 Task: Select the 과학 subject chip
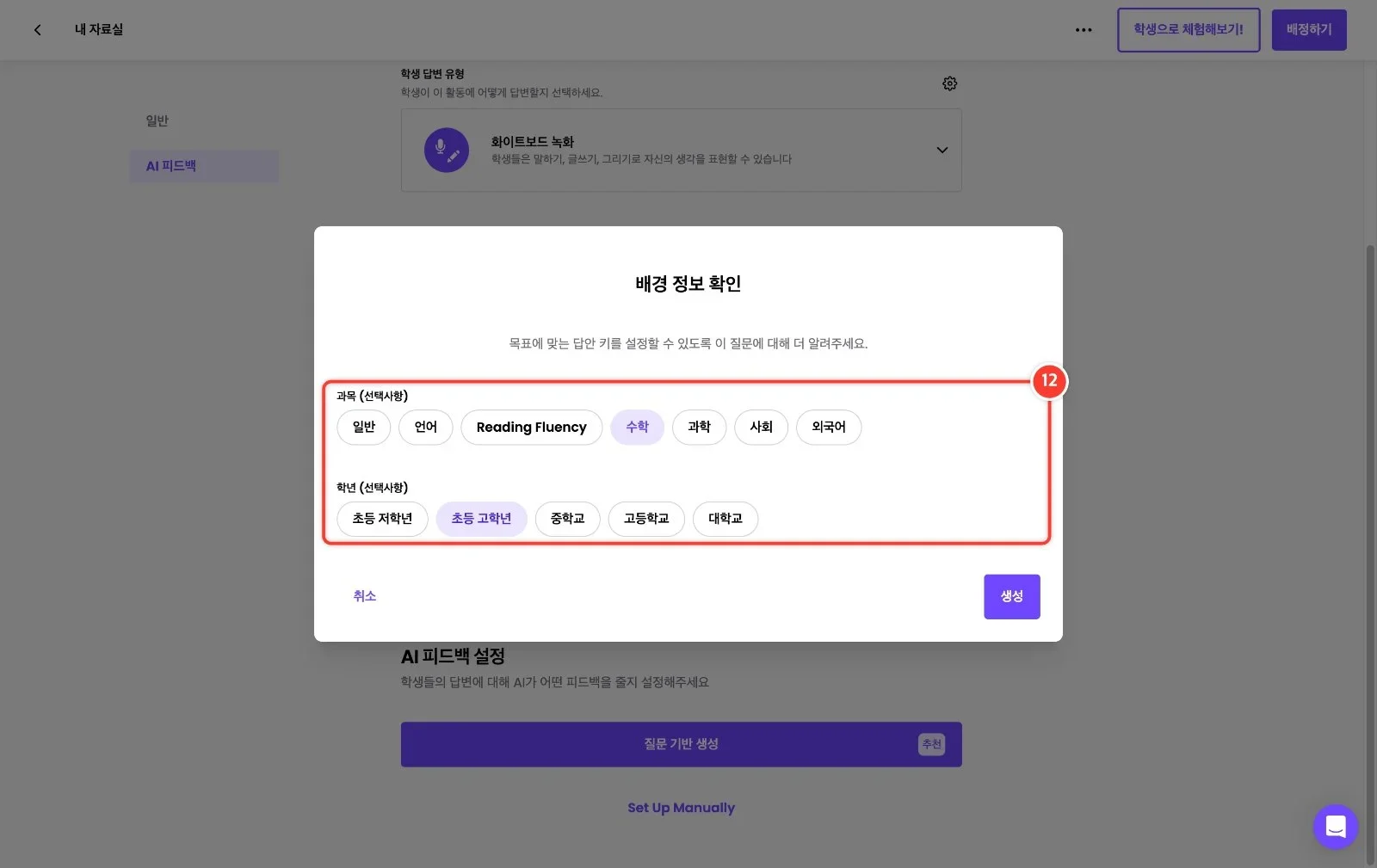(700, 427)
